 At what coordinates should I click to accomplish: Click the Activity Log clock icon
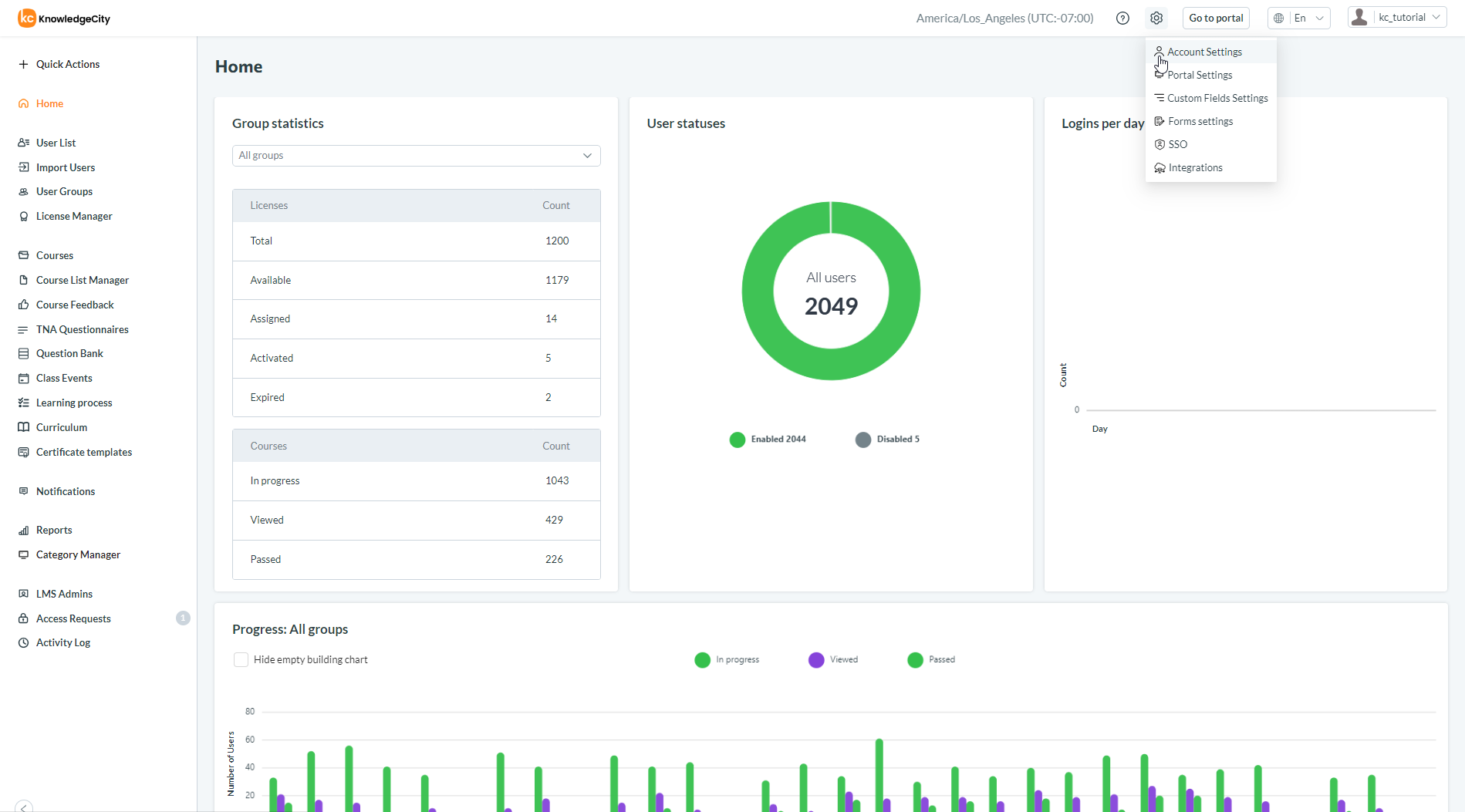[x=23, y=642]
